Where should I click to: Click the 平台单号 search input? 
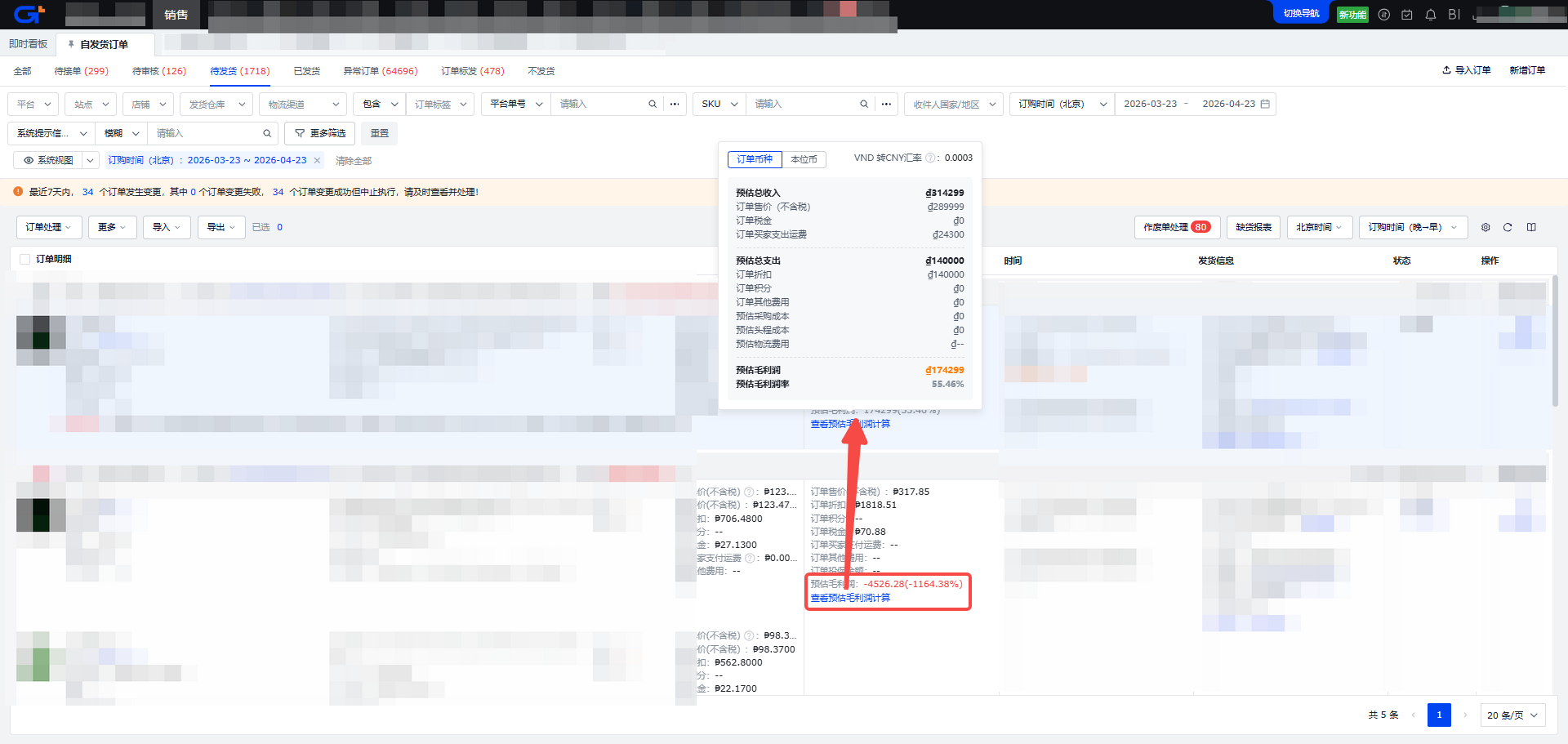[601, 105]
